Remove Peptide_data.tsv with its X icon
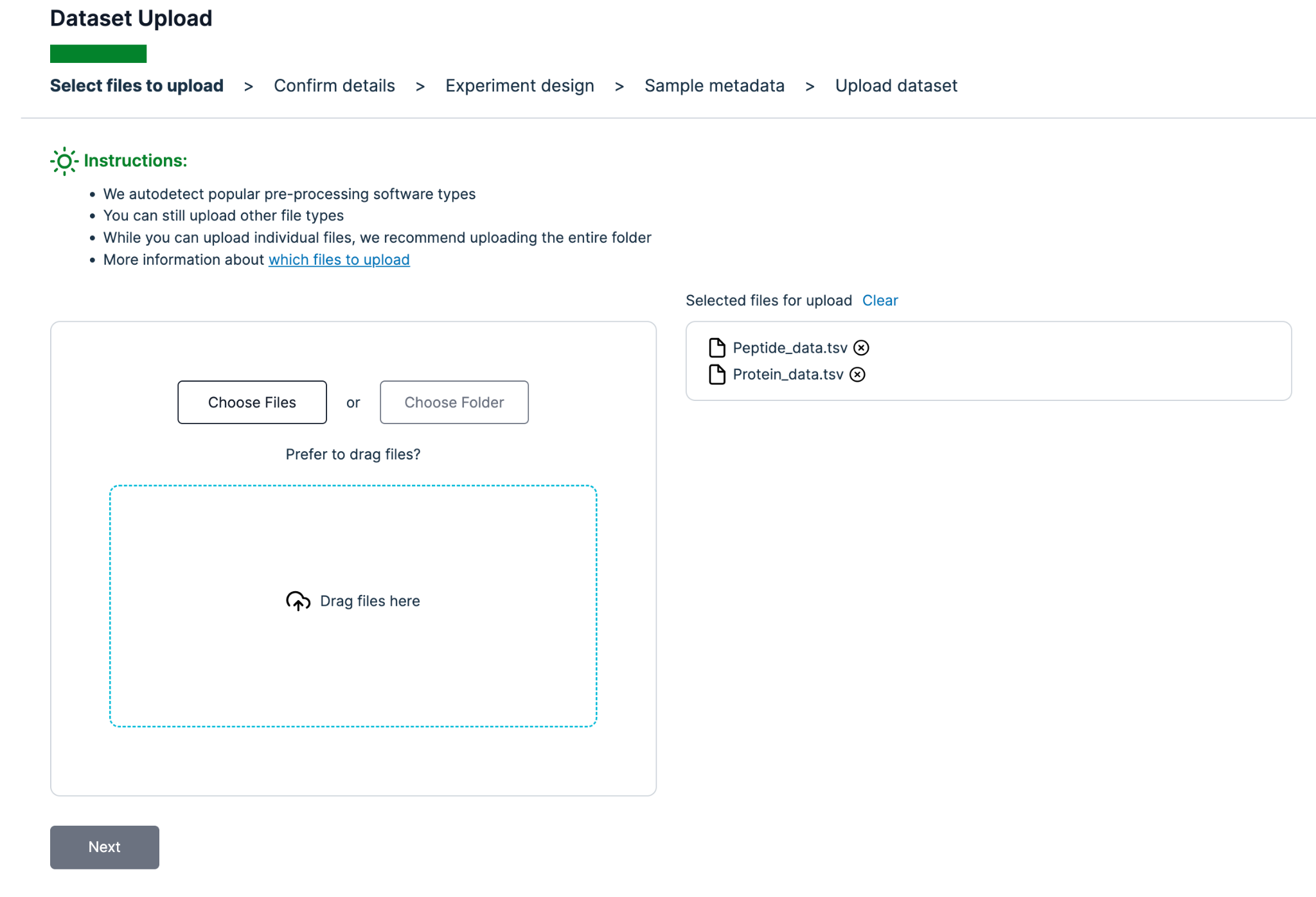This screenshot has width=1316, height=897. (861, 348)
